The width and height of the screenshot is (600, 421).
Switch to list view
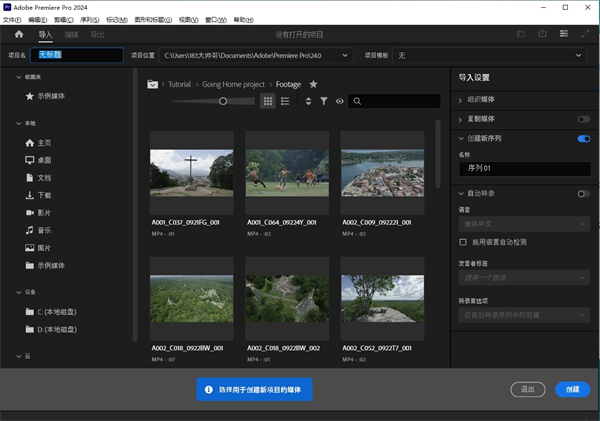pos(285,101)
